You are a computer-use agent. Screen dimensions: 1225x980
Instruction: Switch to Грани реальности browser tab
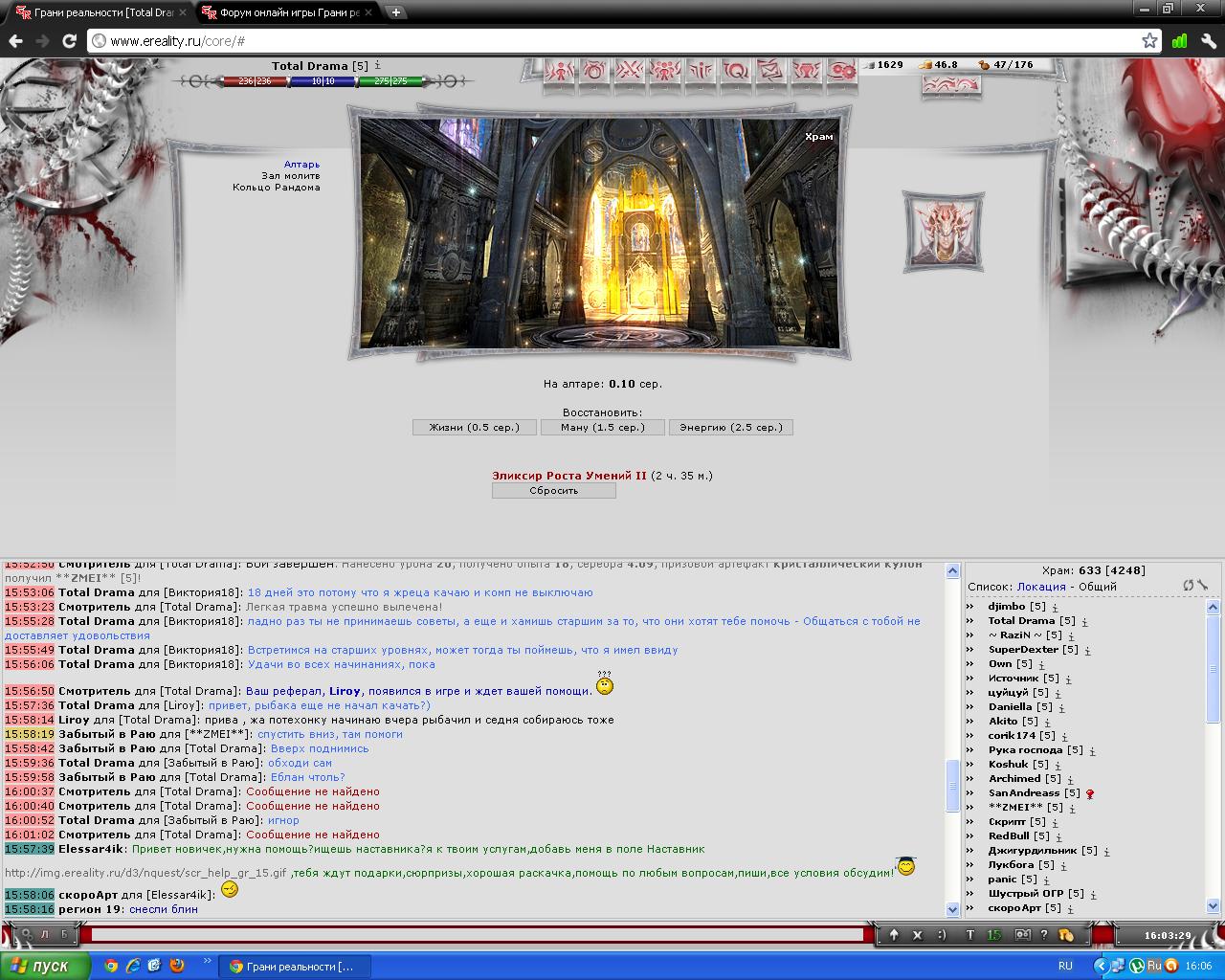pyautogui.click(x=100, y=12)
